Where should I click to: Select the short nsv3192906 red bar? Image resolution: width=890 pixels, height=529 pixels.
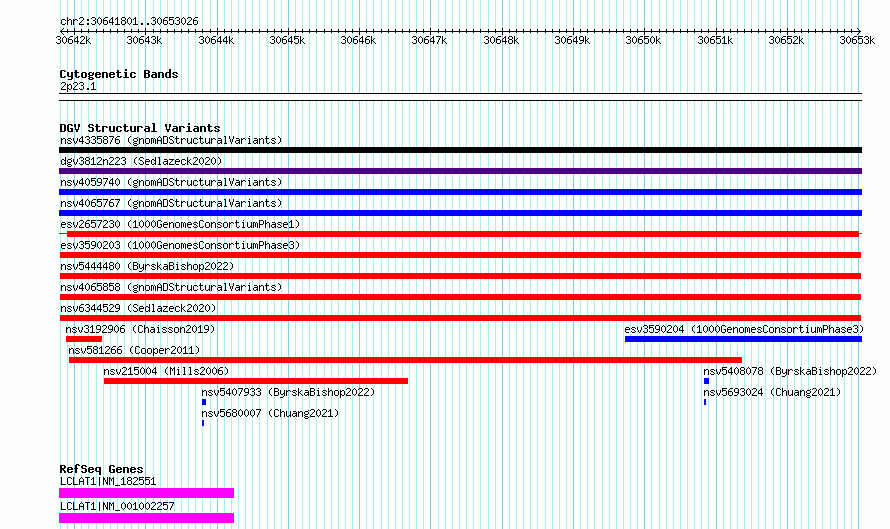84,339
